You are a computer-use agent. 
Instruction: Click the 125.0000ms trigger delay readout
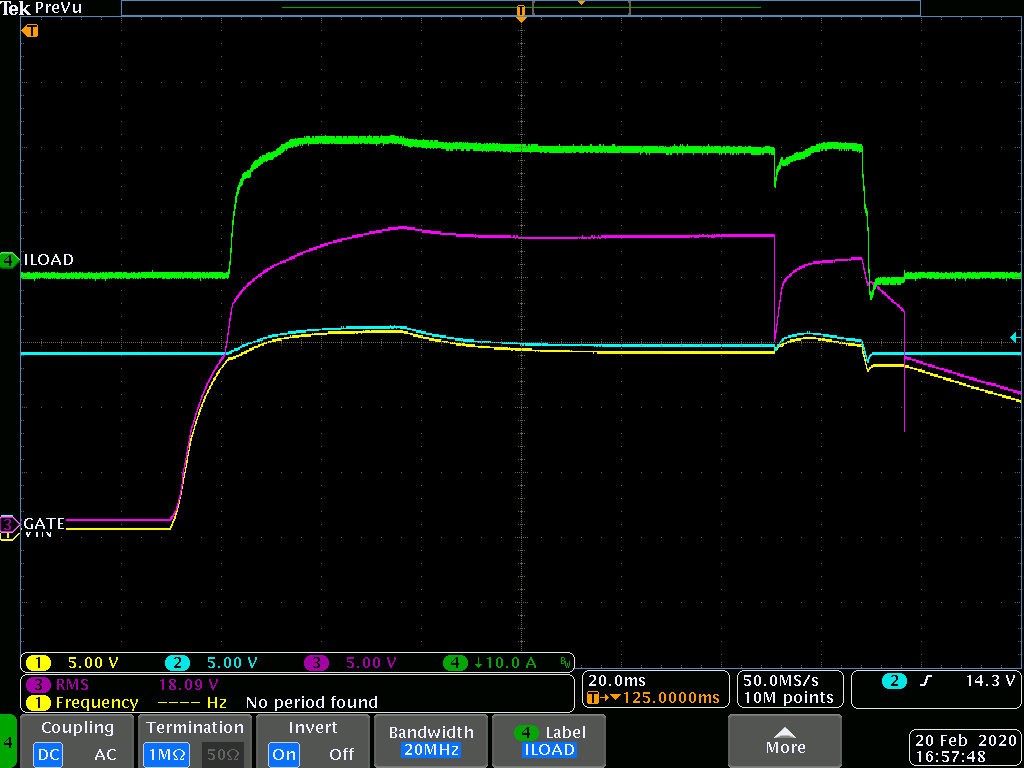coord(654,697)
